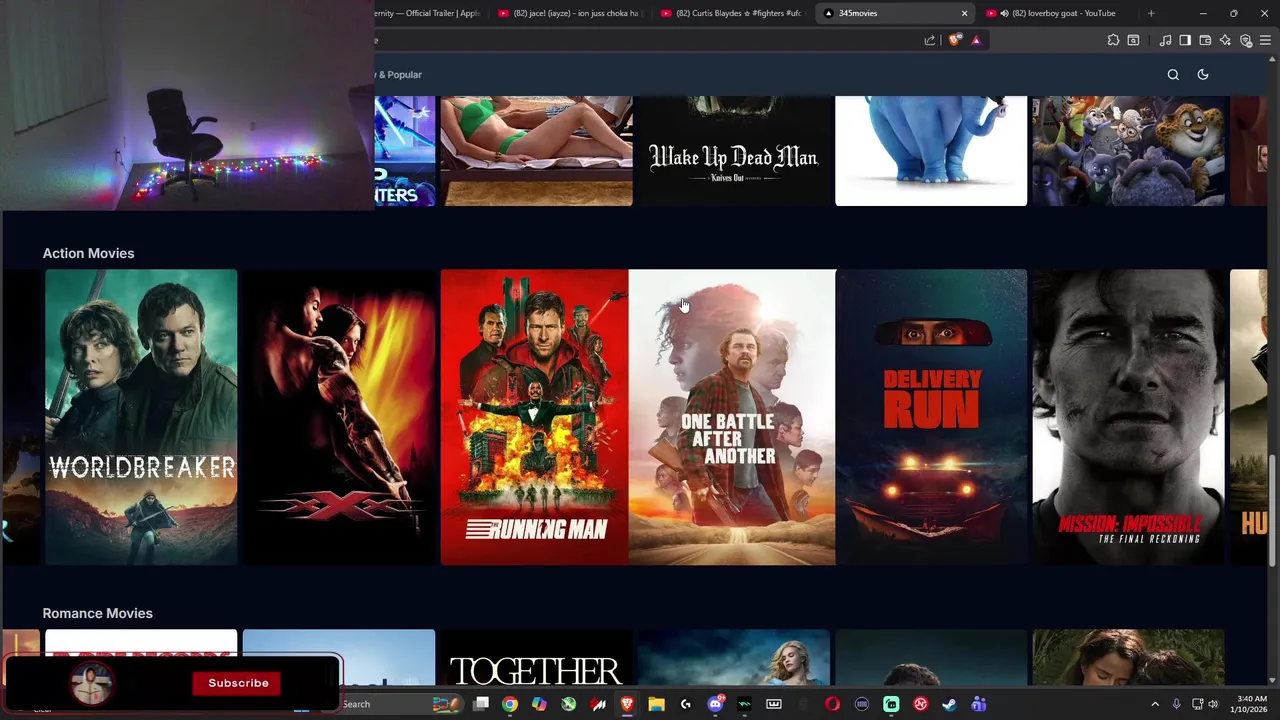1280x720 pixels.
Task: Click the tab search icon in toolbar
Action: [1133, 40]
